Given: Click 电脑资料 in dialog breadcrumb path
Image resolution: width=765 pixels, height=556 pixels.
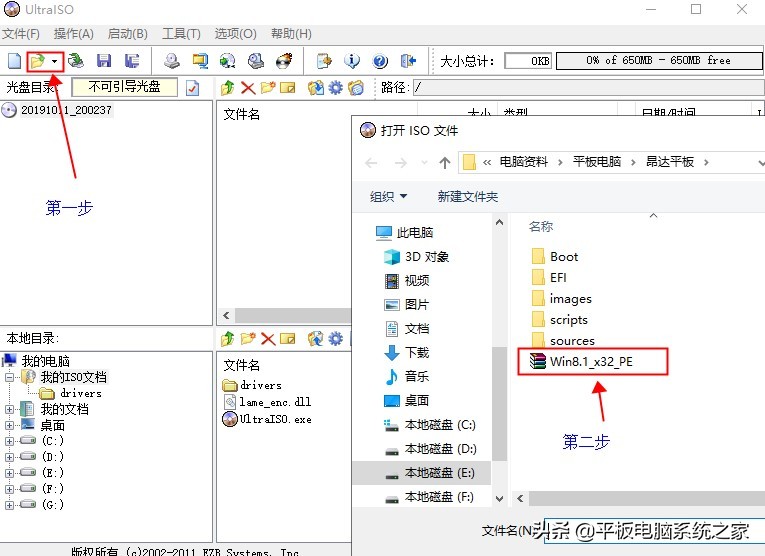Looking at the screenshot, I should pos(523,162).
